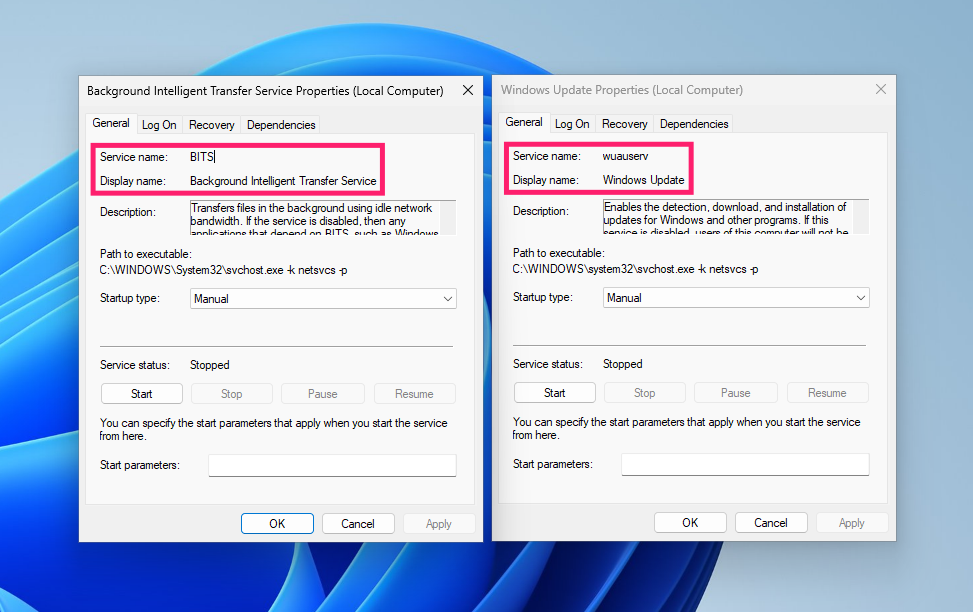Screen dimensions: 973x612
Task: Click Resume button in Windows Update Properties
Action: point(827,393)
